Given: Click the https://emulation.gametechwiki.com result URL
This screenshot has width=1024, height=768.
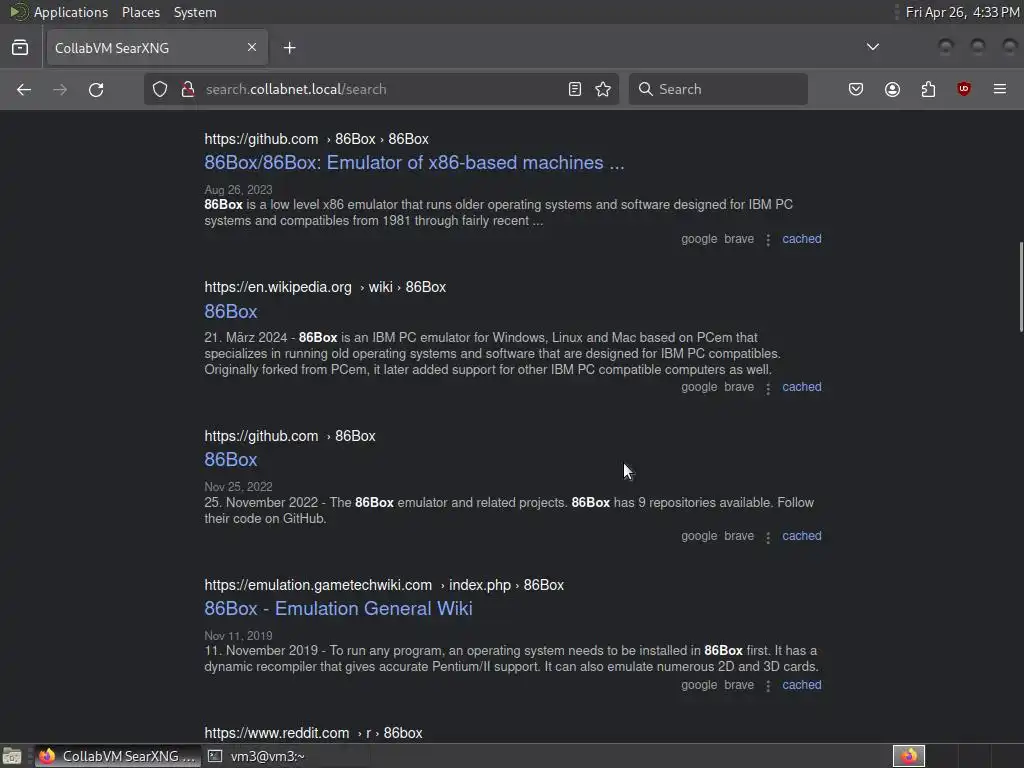Looking at the screenshot, I should point(318,585).
